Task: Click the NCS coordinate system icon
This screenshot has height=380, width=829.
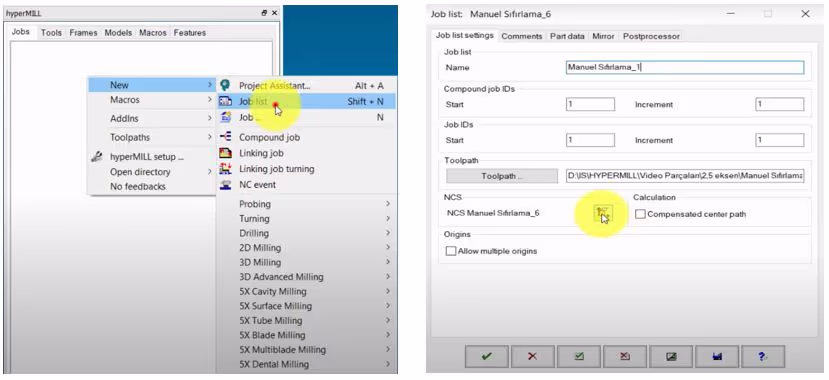Action: click(x=602, y=213)
